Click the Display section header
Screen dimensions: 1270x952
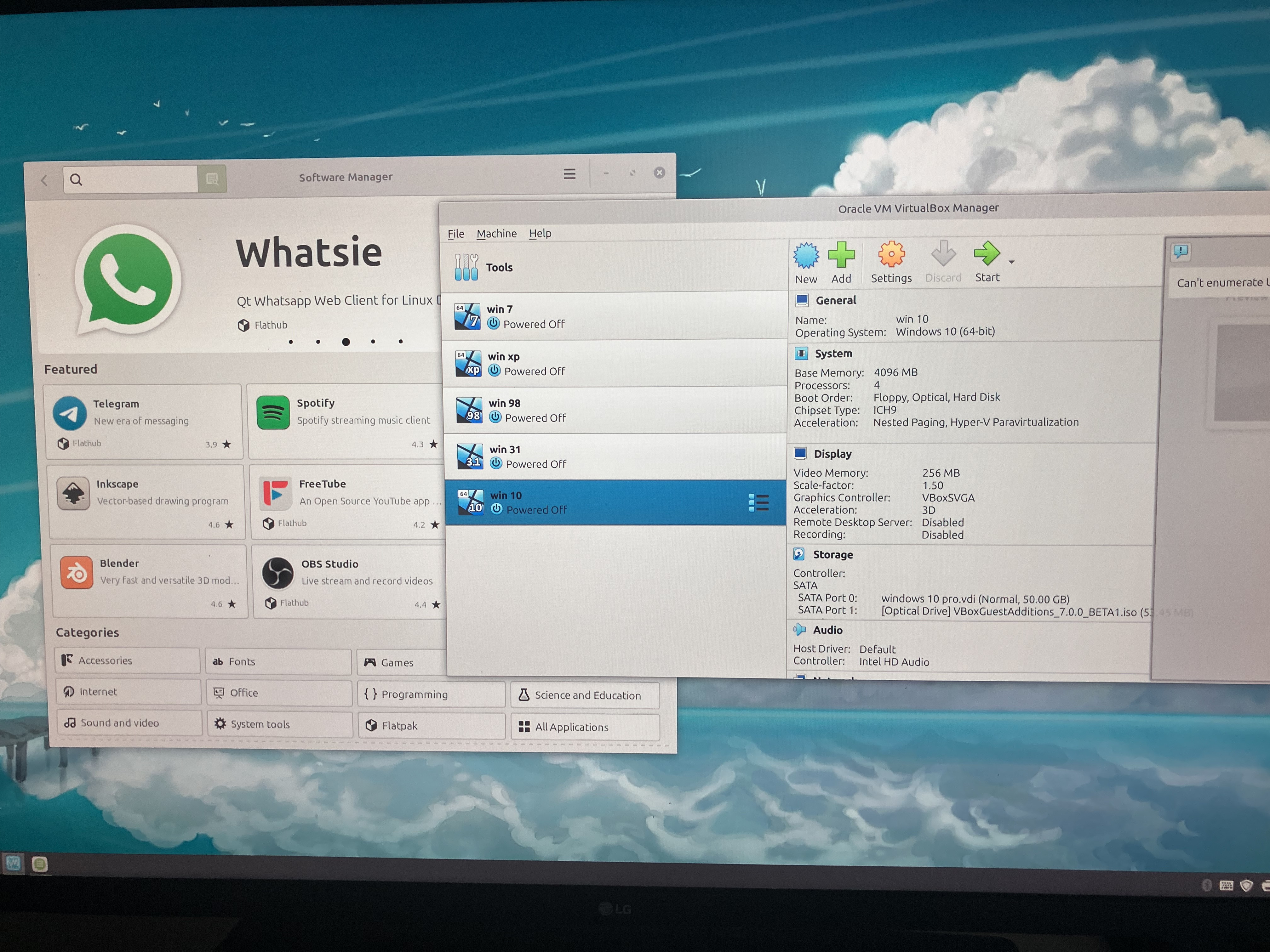point(832,454)
